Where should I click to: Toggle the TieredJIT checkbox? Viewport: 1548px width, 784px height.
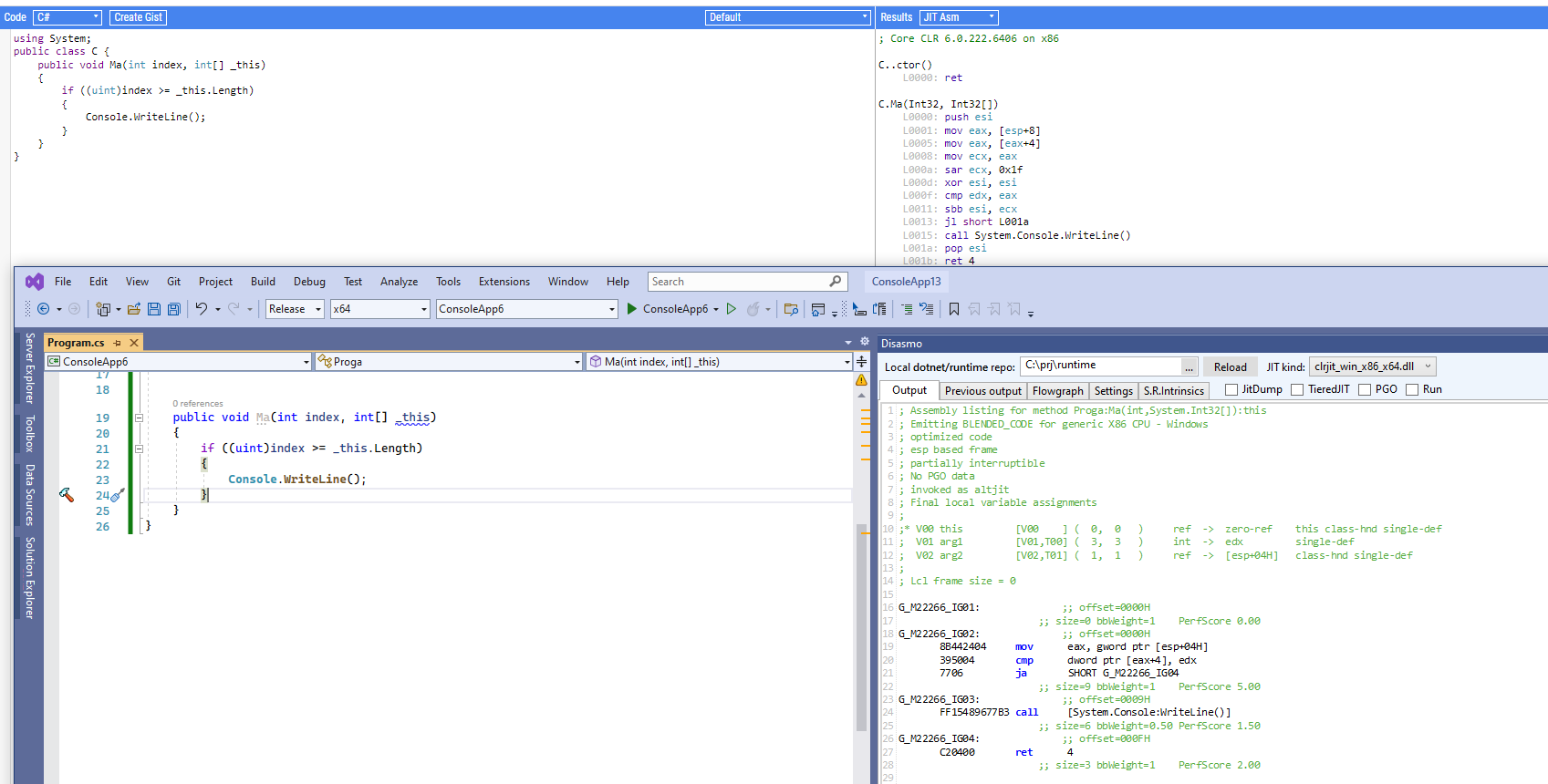(1297, 390)
